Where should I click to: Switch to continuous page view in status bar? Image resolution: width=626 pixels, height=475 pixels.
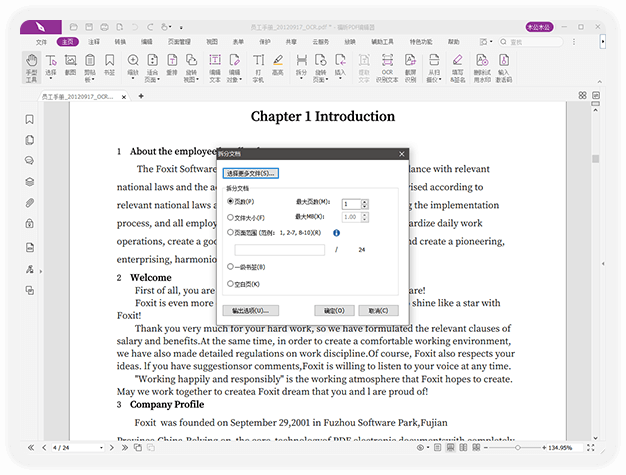coord(450,448)
